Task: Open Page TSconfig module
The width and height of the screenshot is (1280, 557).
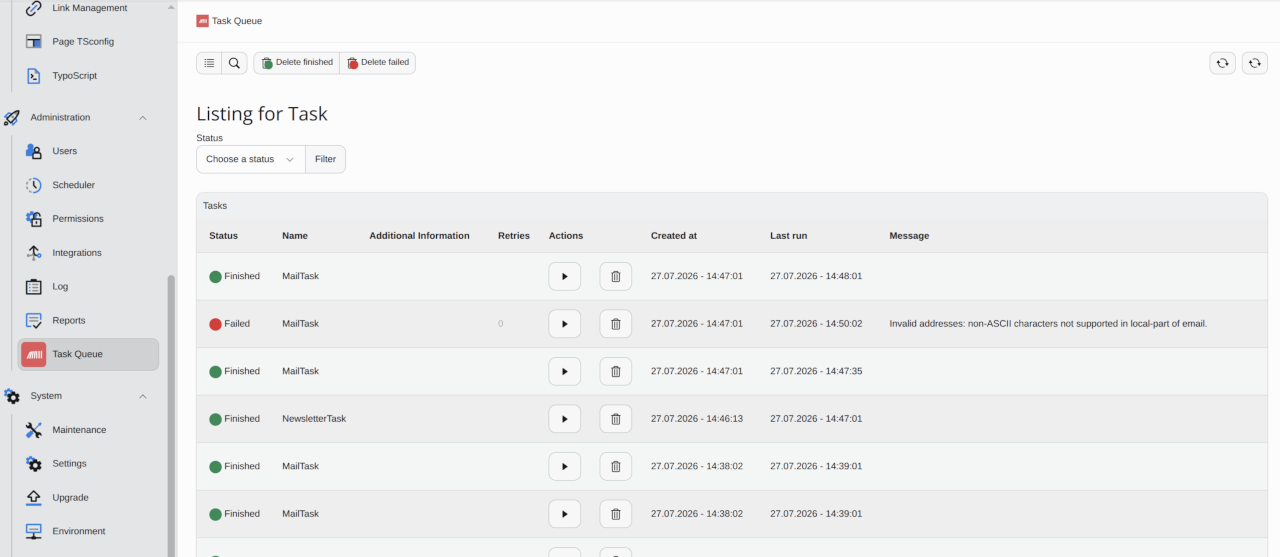Action: 88,42
